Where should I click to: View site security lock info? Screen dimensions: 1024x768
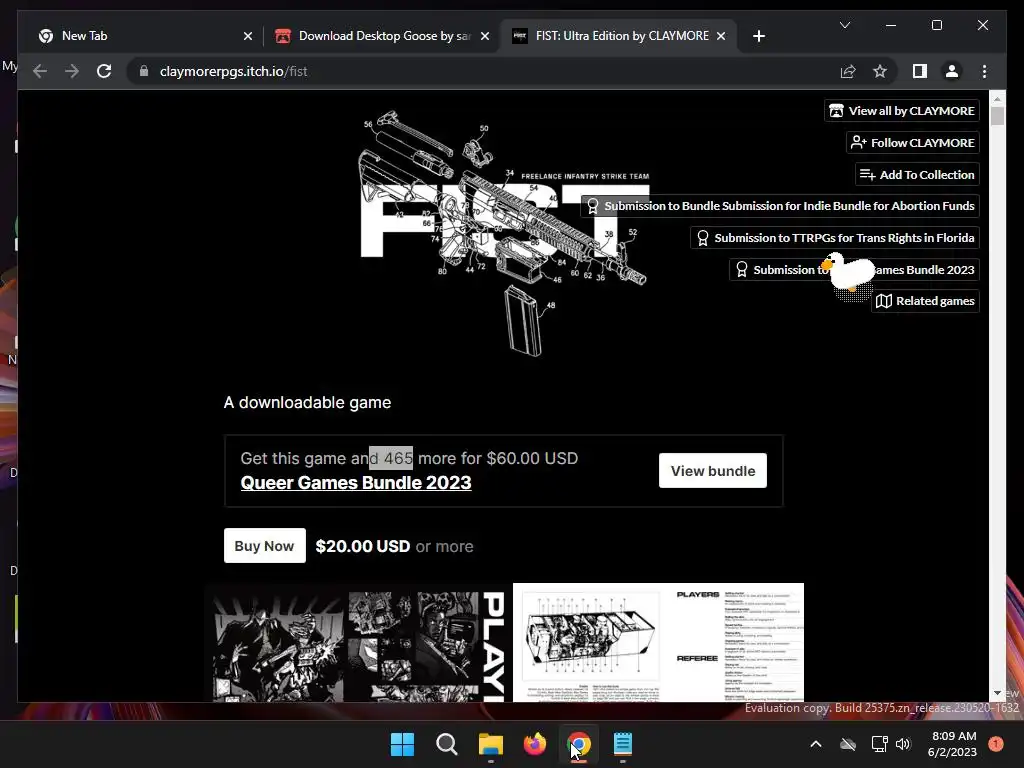pos(144,71)
